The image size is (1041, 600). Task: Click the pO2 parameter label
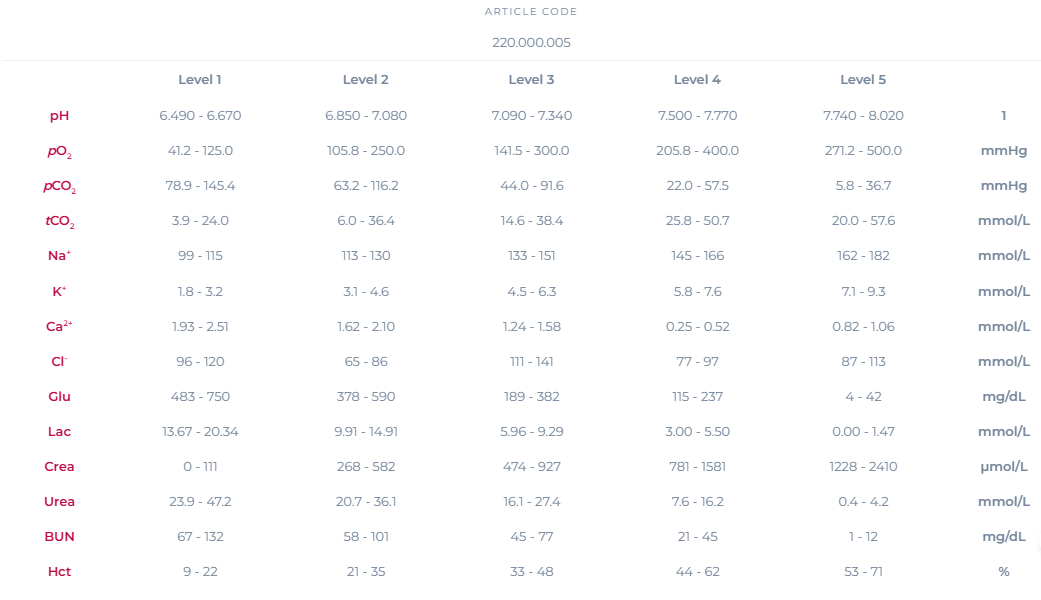click(58, 151)
